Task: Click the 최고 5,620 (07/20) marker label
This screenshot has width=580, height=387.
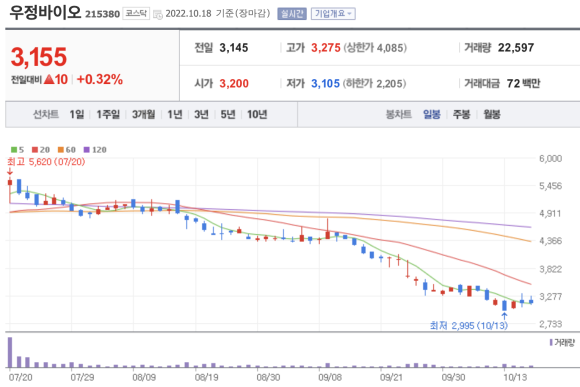Action: pos(46,162)
